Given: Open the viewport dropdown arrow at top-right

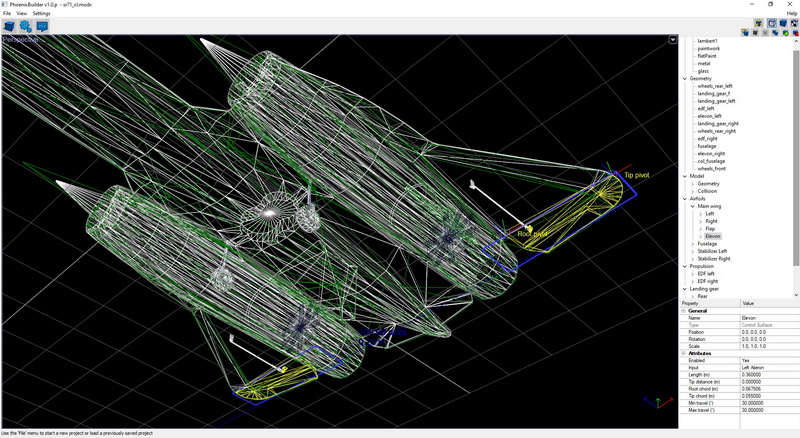Looking at the screenshot, I should click(x=673, y=40).
